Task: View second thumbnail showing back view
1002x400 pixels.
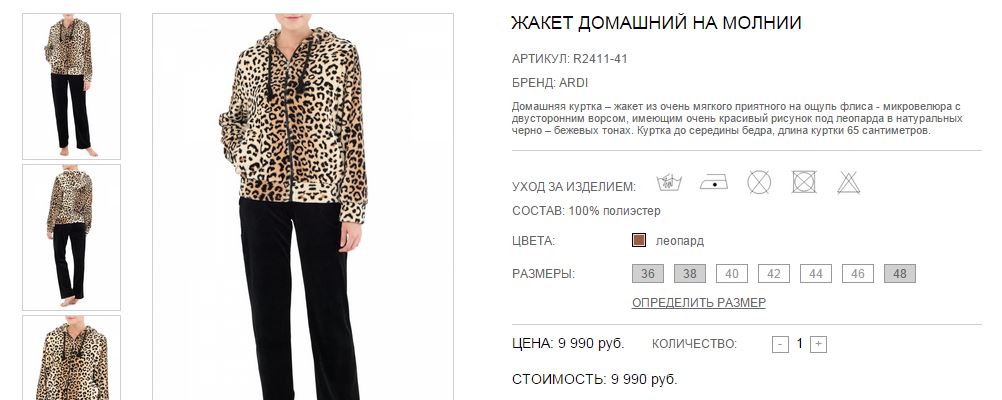Action: point(72,237)
